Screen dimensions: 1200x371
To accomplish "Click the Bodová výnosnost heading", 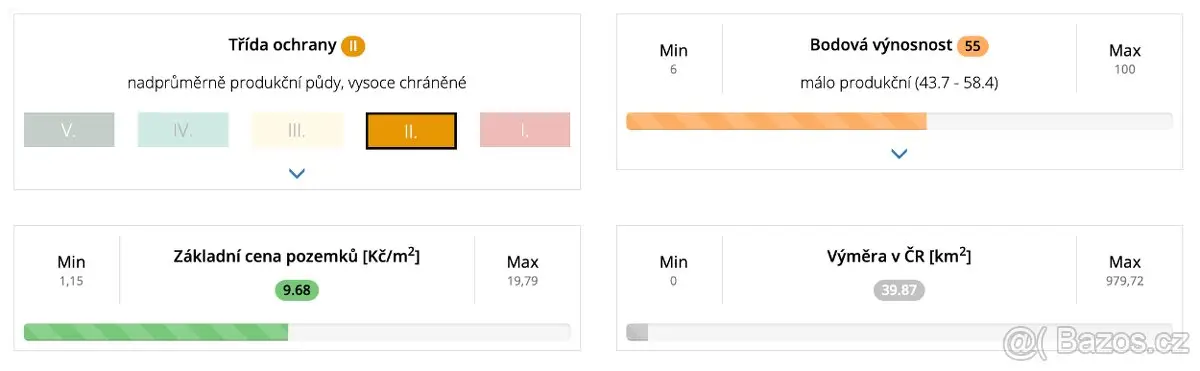I will tap(879, 46).
